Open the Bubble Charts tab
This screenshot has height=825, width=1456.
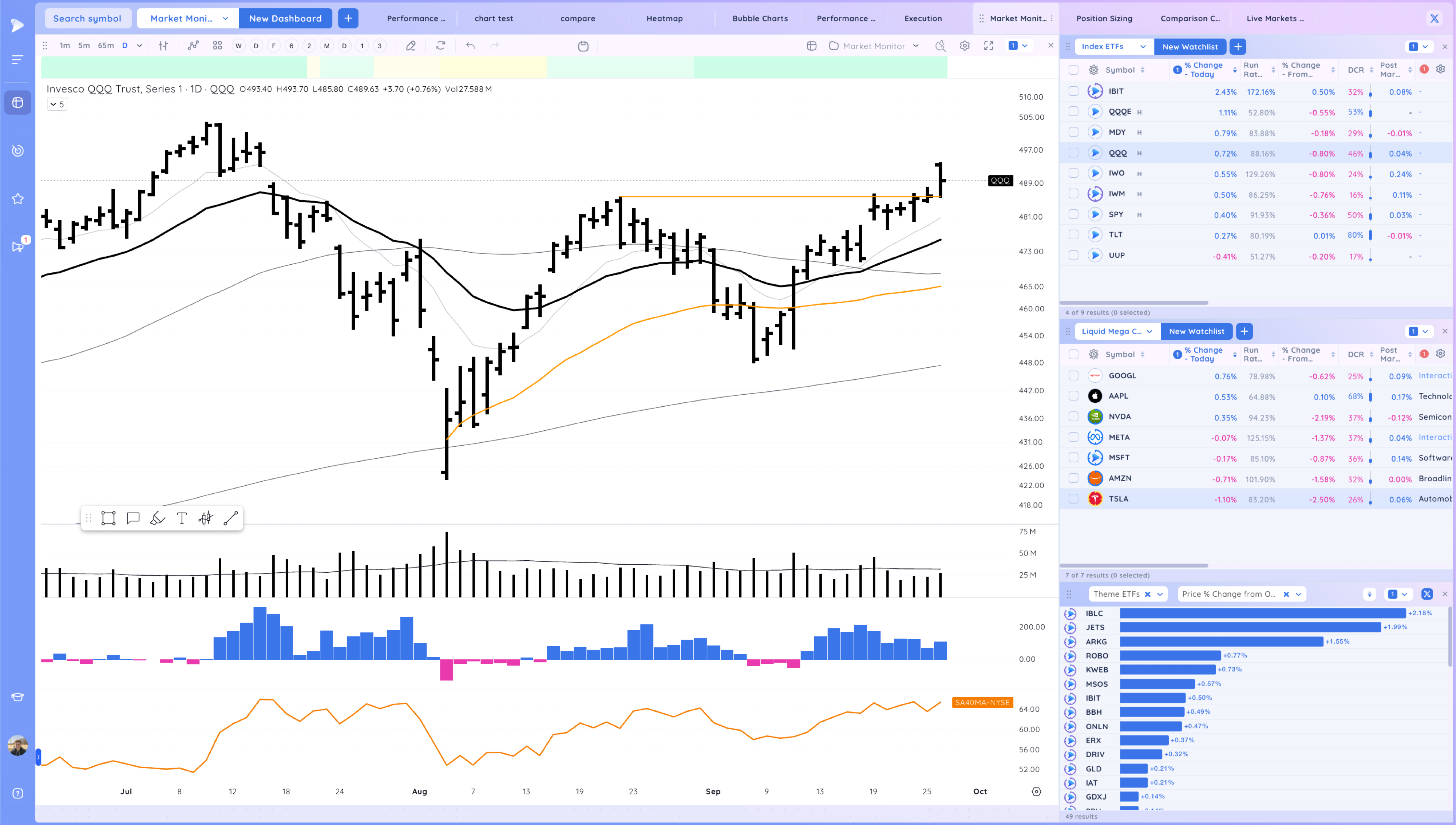coord(759,18)
